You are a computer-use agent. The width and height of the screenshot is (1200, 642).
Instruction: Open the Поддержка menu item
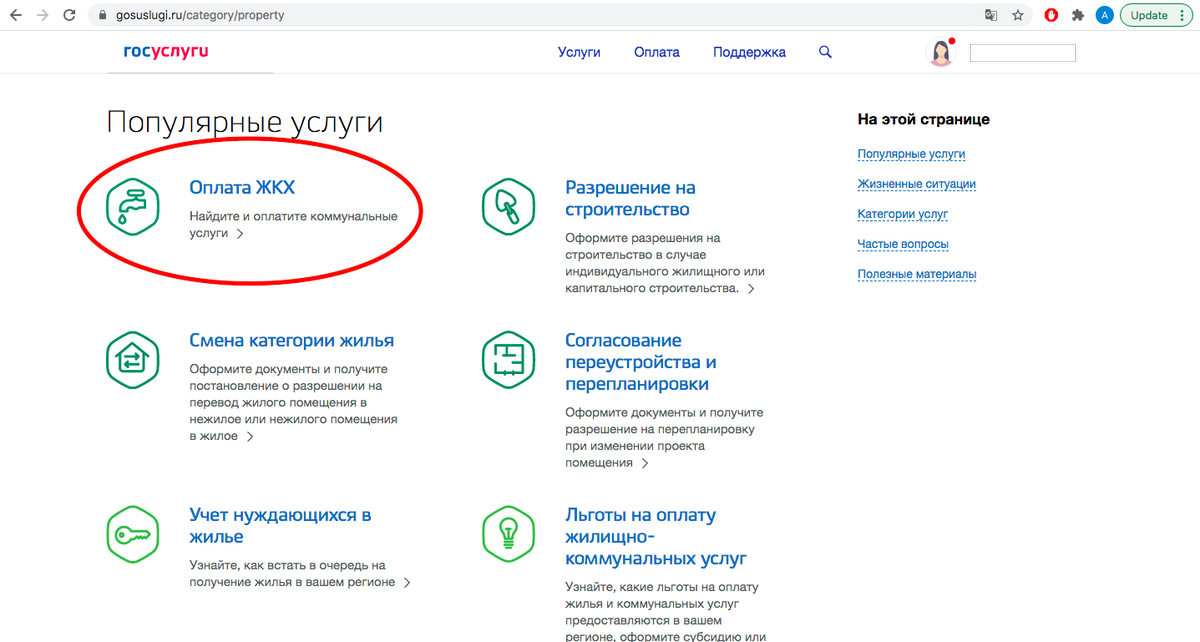pyautogui.click(x=749, y=52)
